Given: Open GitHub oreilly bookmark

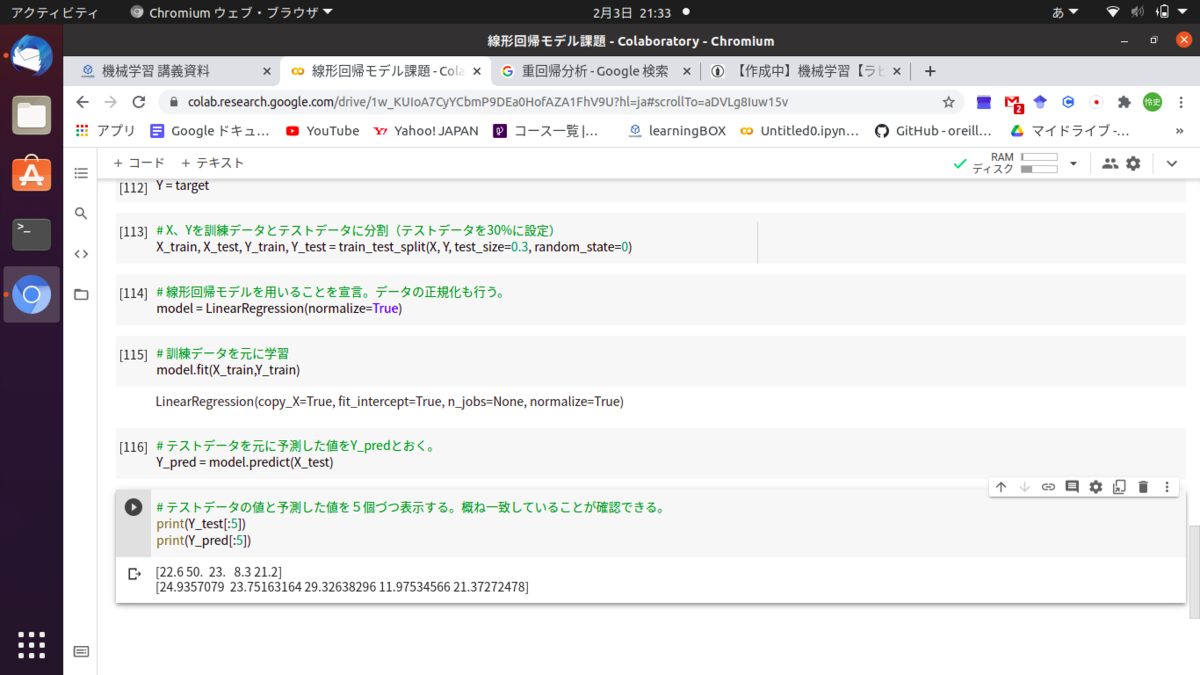Looking at the screenshot, I should click(933, 131).
